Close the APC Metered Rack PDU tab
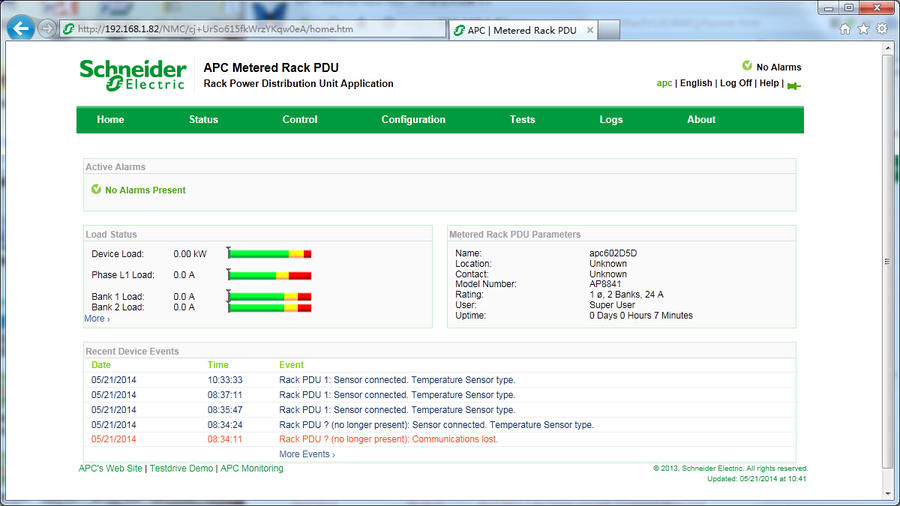This screenshot has height=506, width=900. point(590,30)
